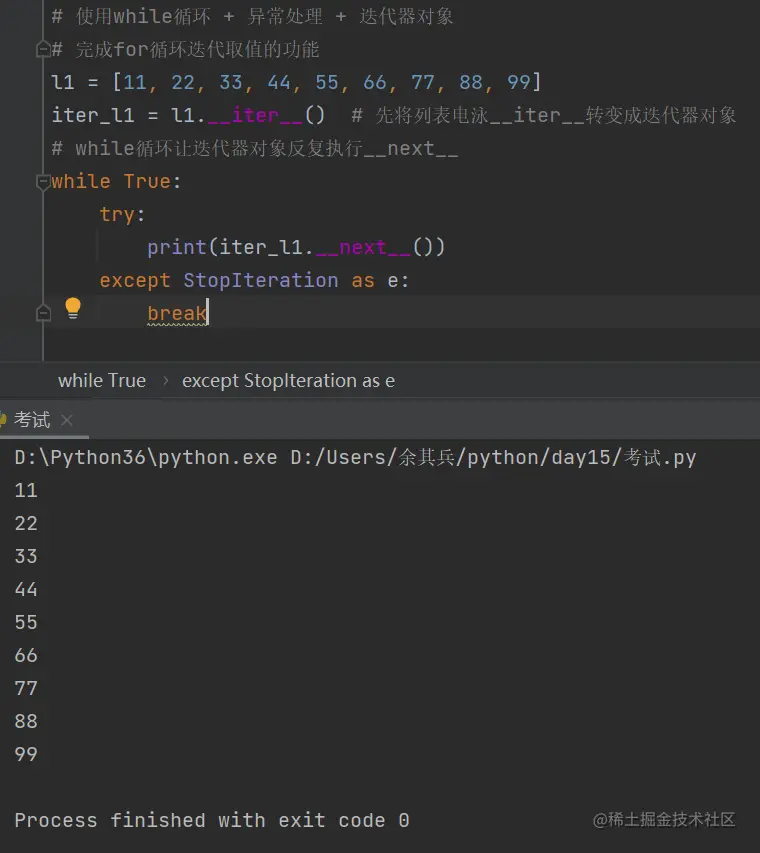Click comment about while循环让迭代器对象反复执行
Screen dimensions: 760x853
point(255,148)
